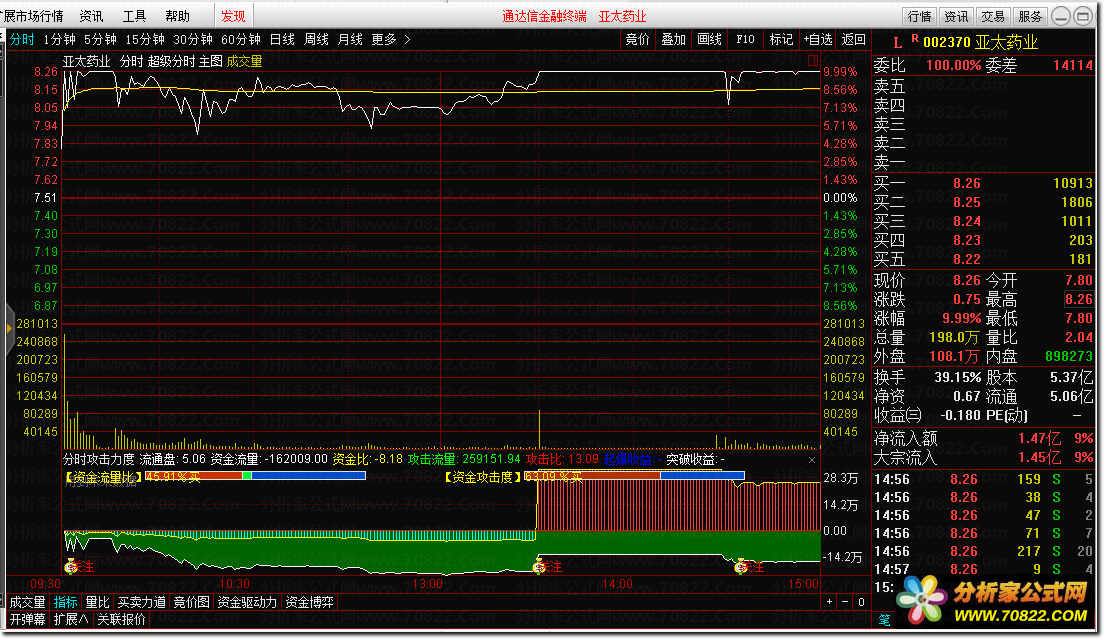This screenshot has width=1106, height=640.
Task: Close the indicator sub-panel with X
Action: coord(812,460)
